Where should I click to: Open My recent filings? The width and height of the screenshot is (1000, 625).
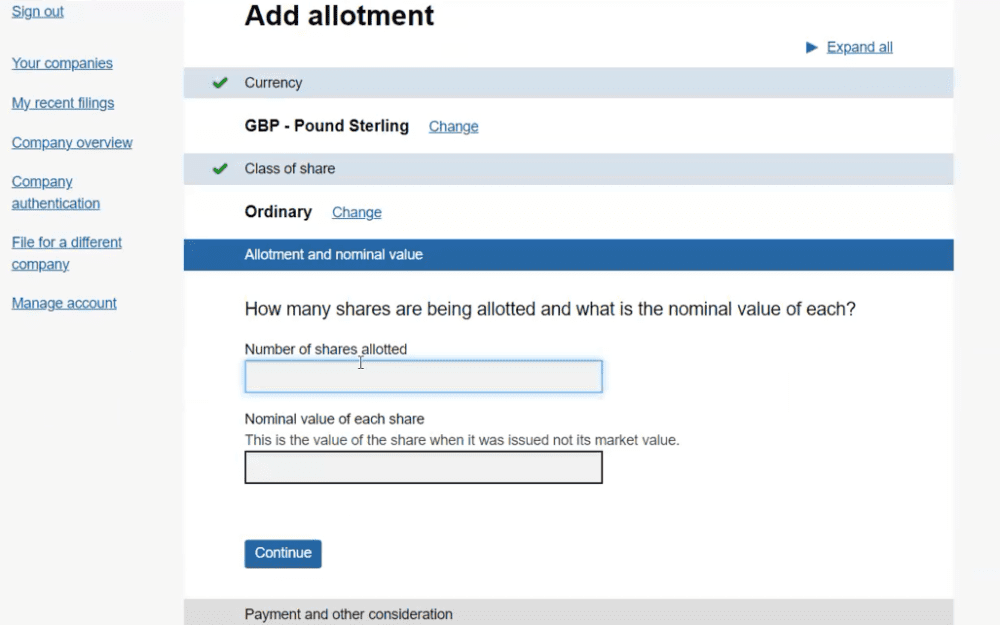[63, 103]
